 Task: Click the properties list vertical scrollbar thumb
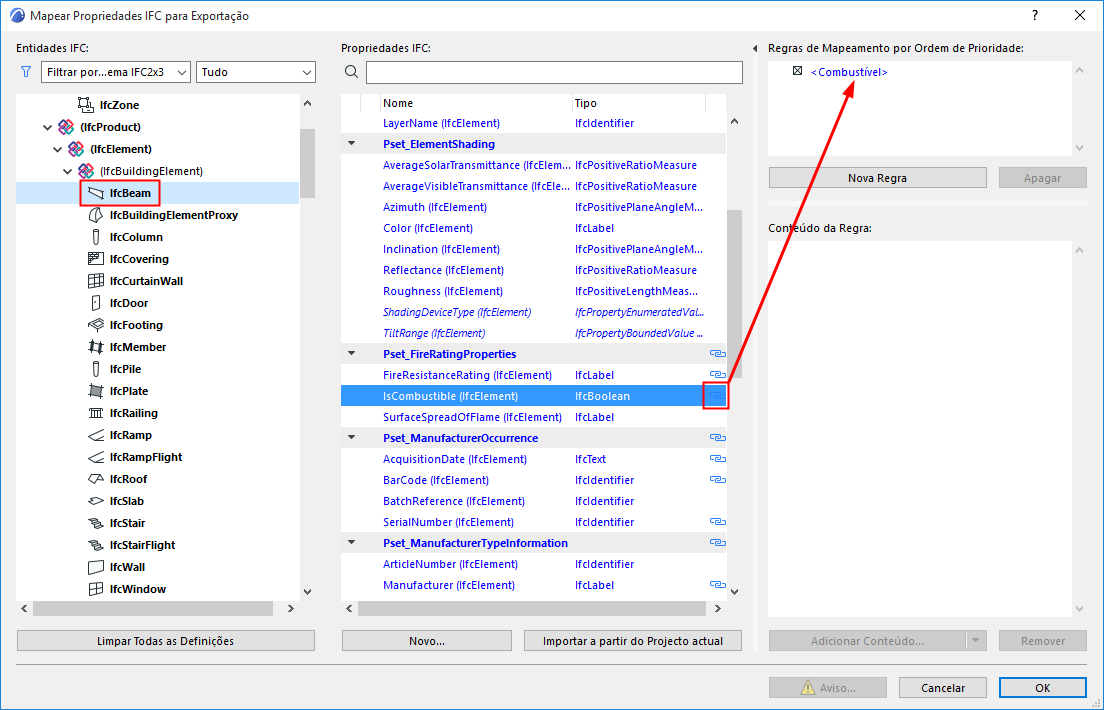[734, 294]
